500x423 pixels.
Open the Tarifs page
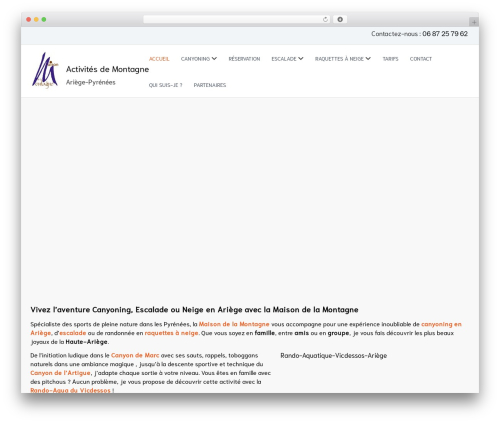[x=390, y=59]
